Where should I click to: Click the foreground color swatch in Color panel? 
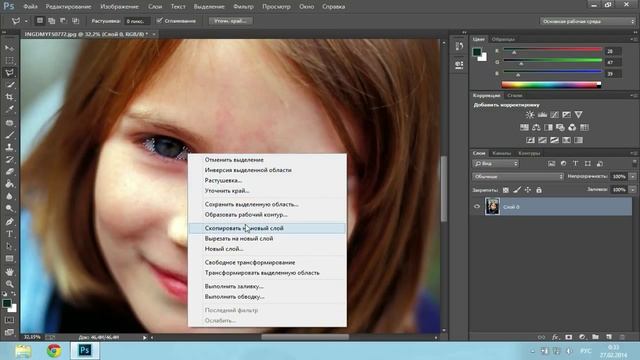pos(477,52)
